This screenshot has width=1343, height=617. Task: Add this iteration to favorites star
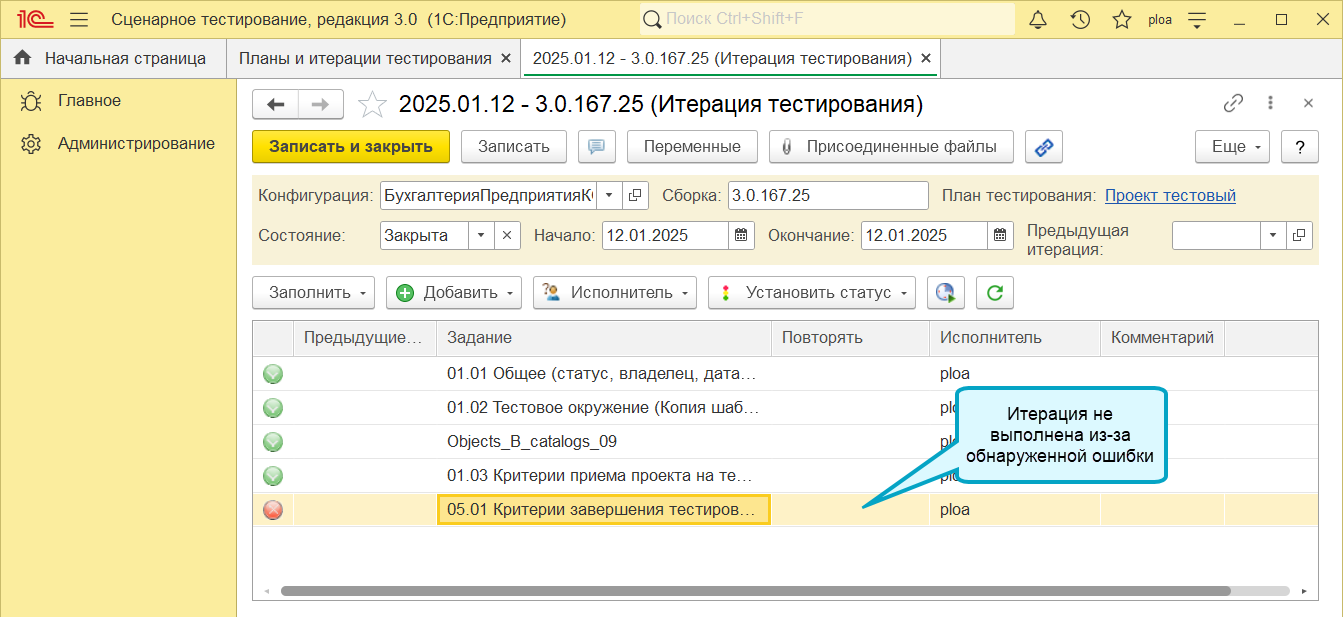(x=372, y=104)
